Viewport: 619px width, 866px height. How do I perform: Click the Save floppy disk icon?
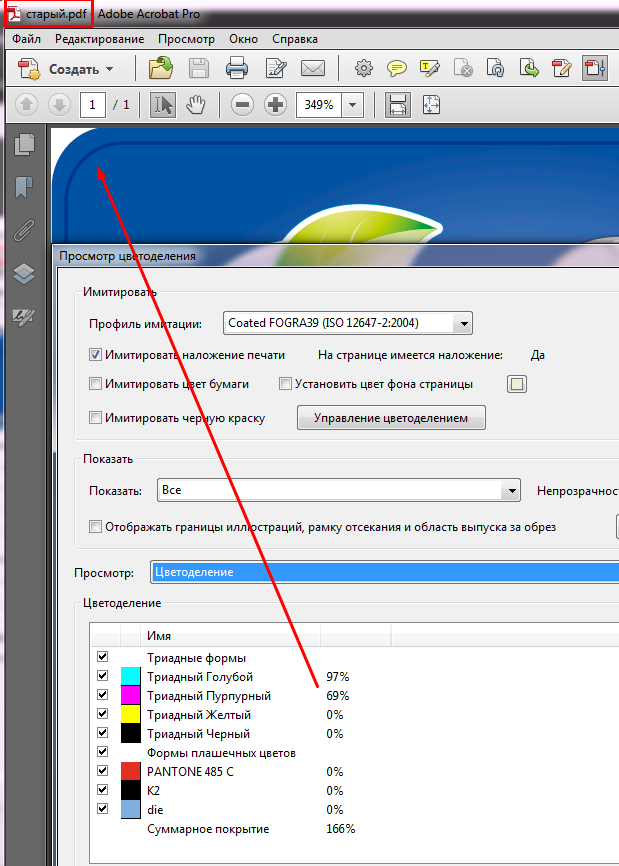(x=199, y=69)
